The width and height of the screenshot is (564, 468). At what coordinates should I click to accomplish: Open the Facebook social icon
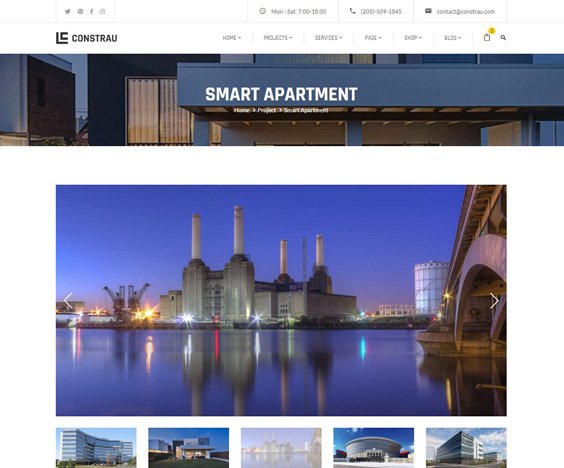point(92,12)
